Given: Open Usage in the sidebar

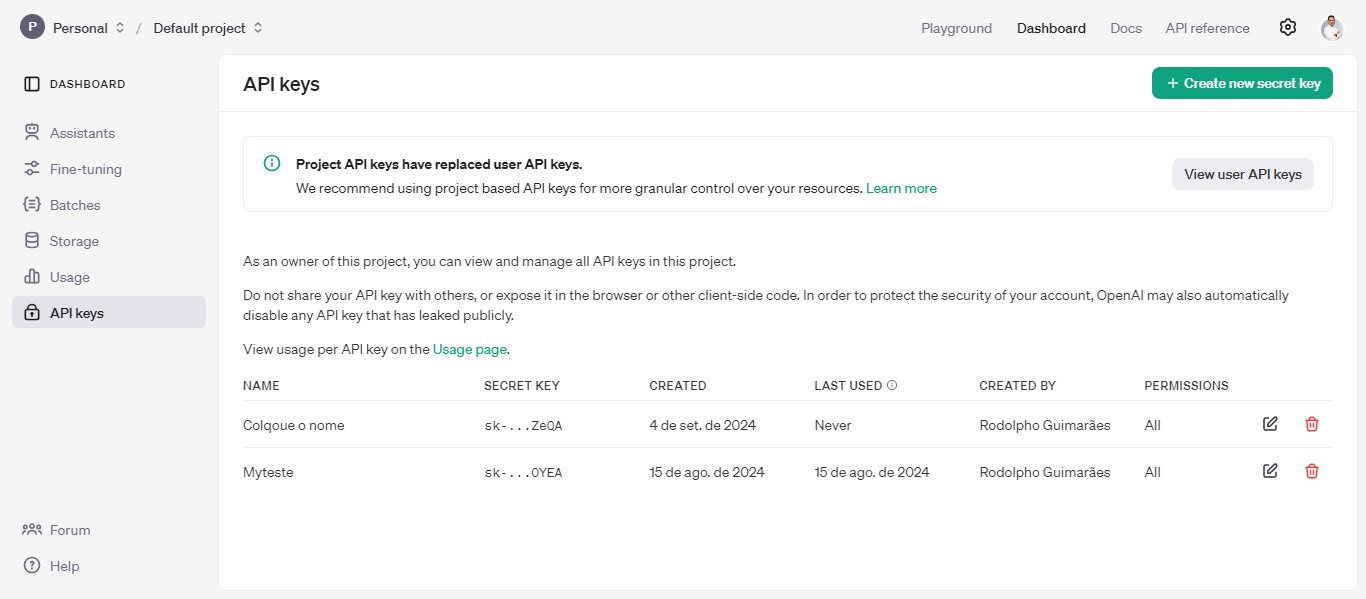Looking at the screenshot, I should pos(109,277).
